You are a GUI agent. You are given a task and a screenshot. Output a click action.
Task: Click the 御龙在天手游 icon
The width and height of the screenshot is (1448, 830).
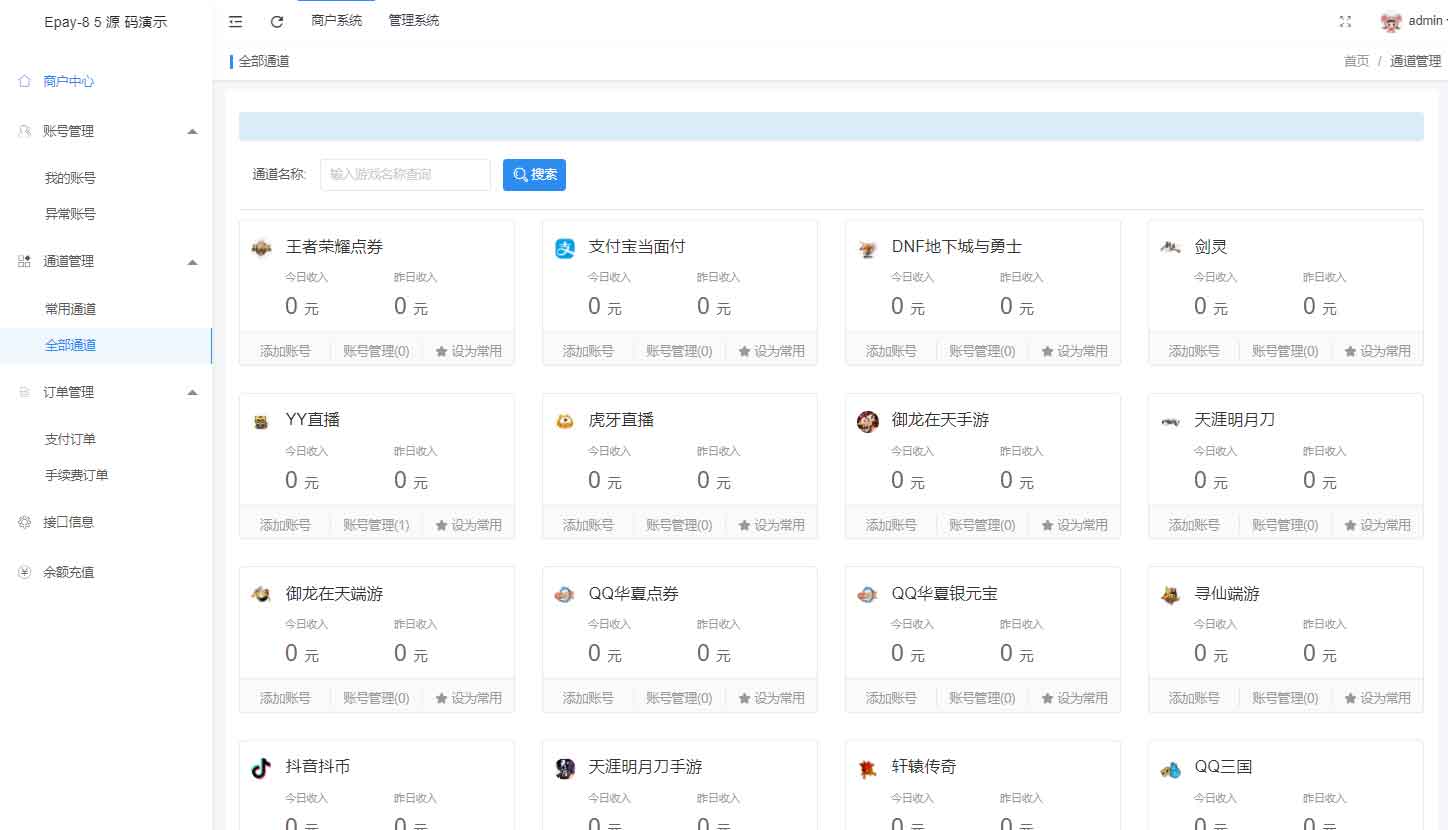click(x=868, y=421)
